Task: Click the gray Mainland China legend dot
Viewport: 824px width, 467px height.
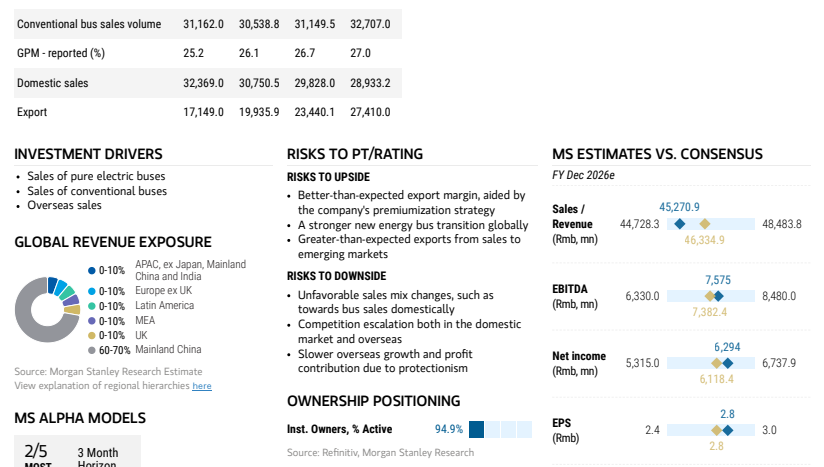Action: point(91,350)
